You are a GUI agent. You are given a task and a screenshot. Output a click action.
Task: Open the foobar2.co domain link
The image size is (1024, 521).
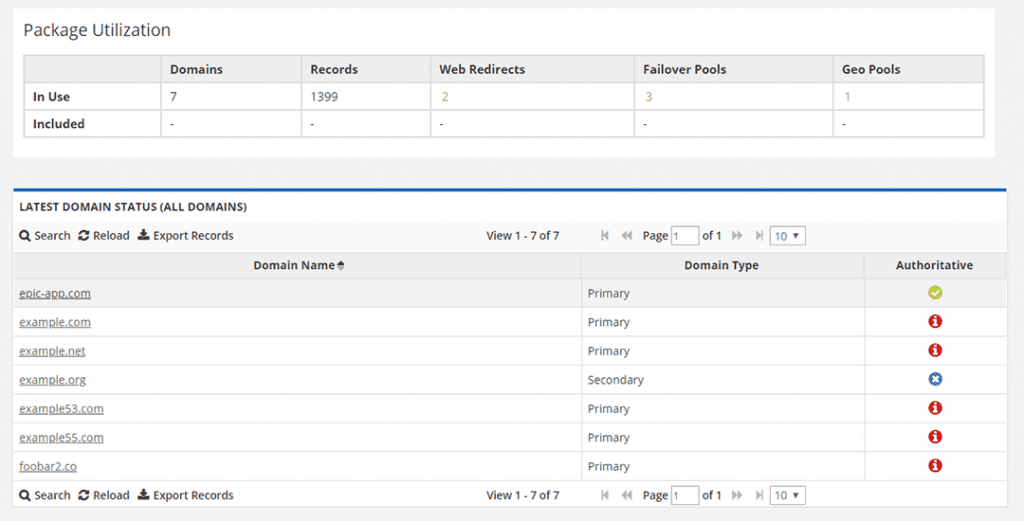click(48, 466)
